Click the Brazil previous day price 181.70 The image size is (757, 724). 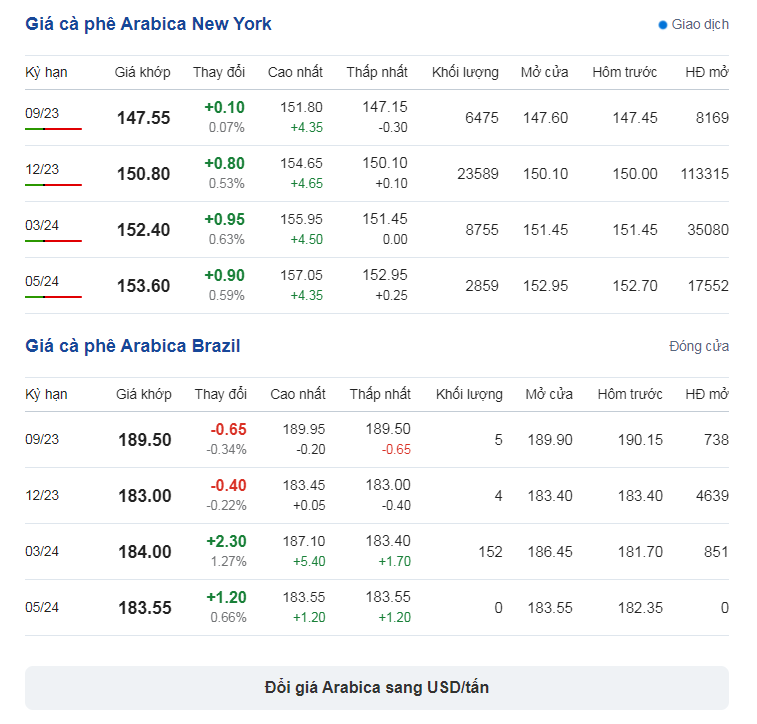[x=640, y=552]
